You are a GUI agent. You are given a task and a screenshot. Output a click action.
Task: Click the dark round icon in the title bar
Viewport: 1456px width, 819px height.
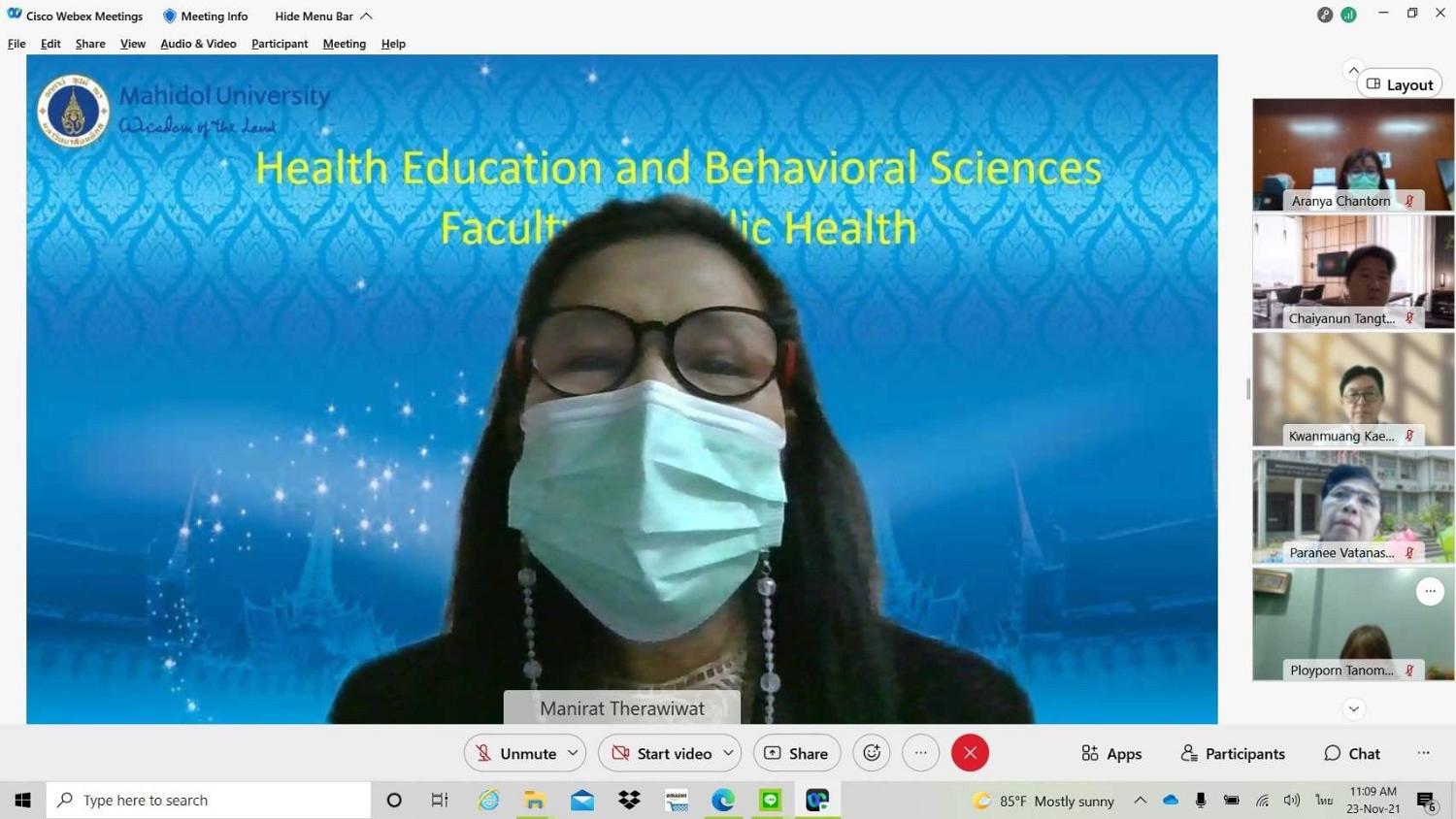click(x=1325, y=15)
